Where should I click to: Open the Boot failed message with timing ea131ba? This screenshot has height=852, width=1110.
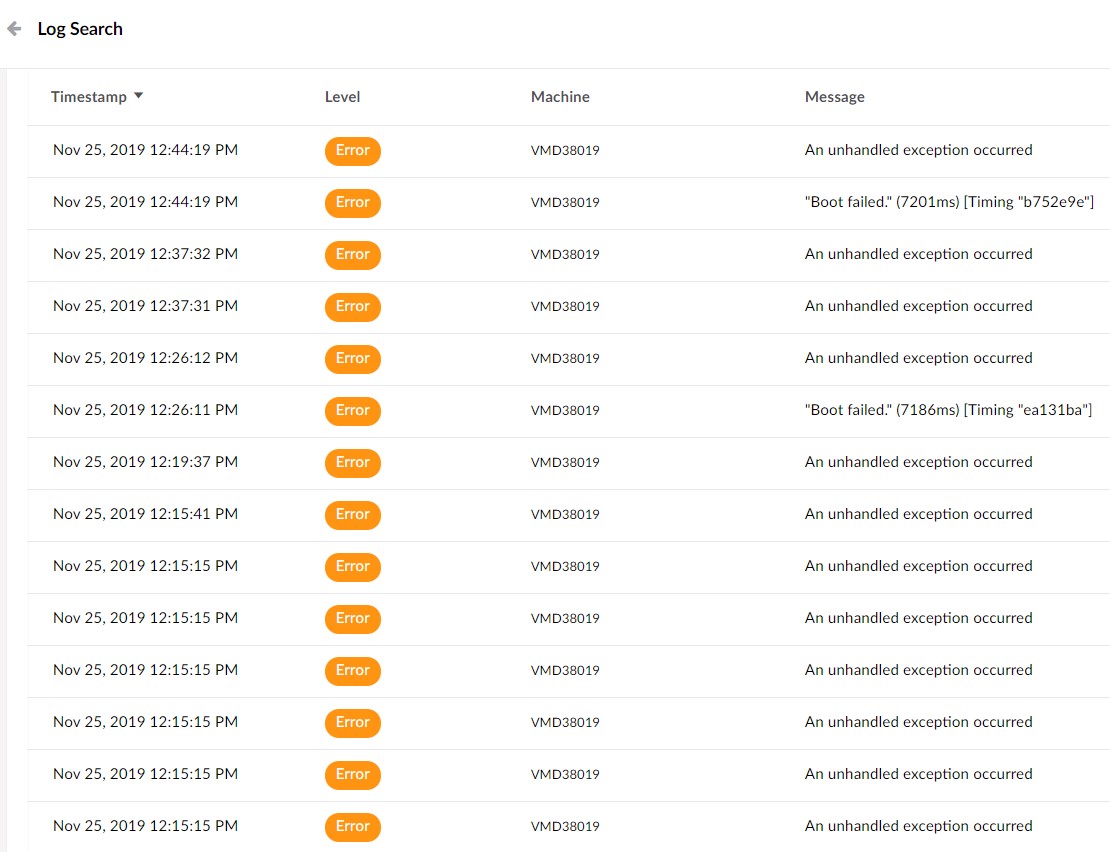(x=948, y=410)
